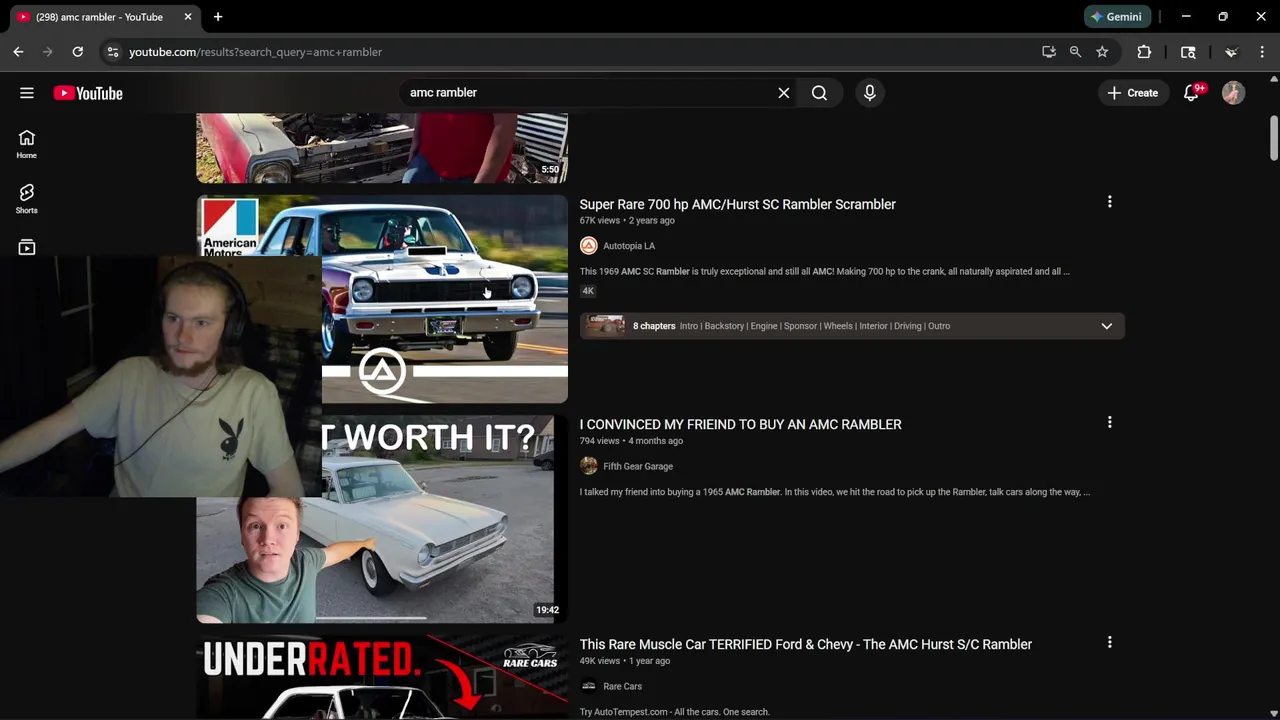
Task: Open the YouTube guide hamburger menu
Action: coord(27,93)
